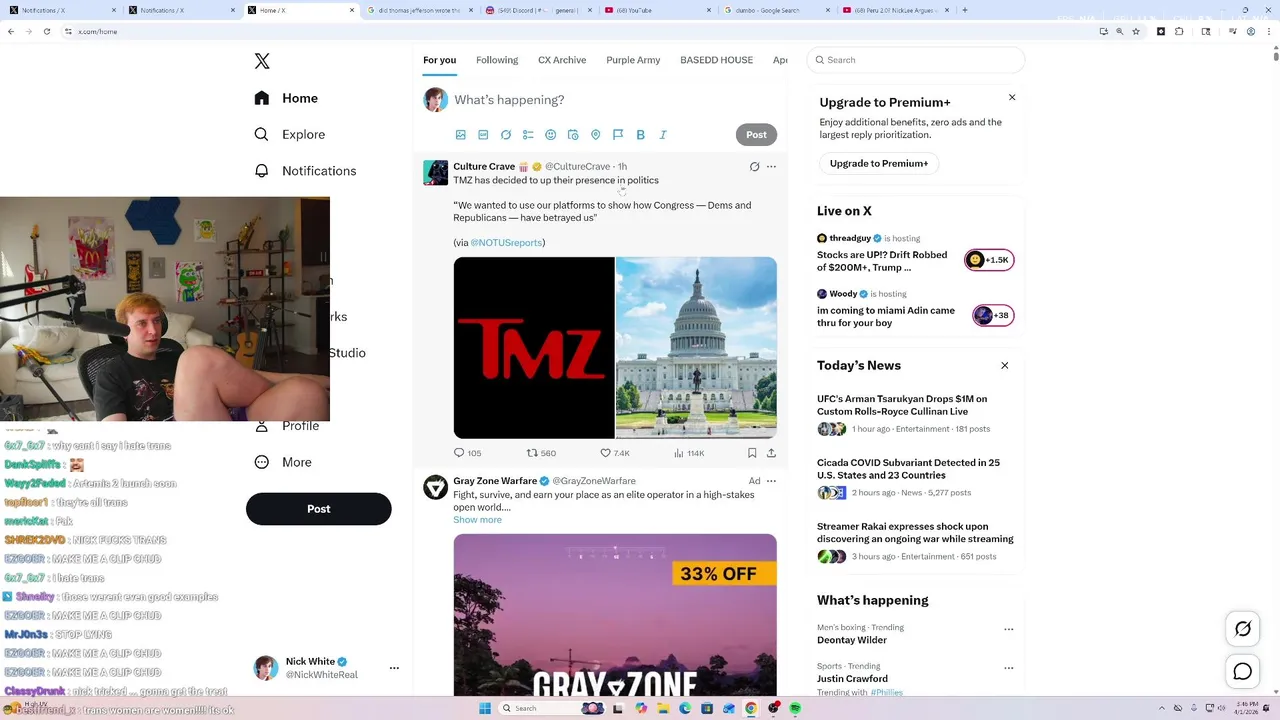Open more options on Culture Crave post
The height and width of the screenshot is (720, 1280).
771,167
